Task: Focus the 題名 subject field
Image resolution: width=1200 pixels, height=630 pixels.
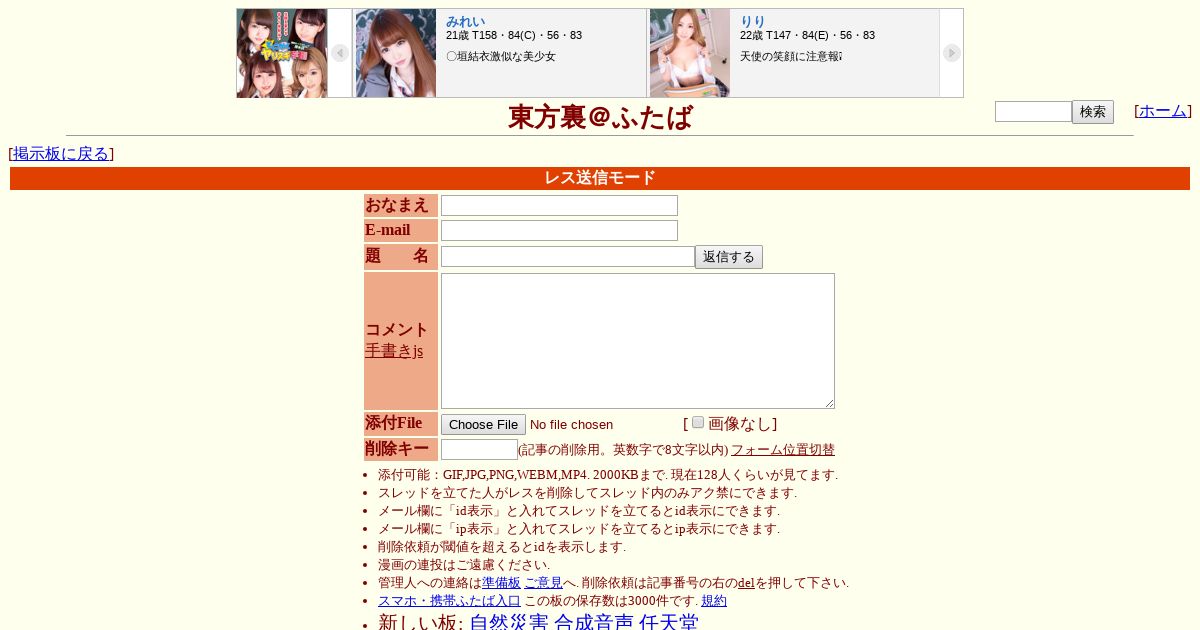Action: tap(568, 257)
